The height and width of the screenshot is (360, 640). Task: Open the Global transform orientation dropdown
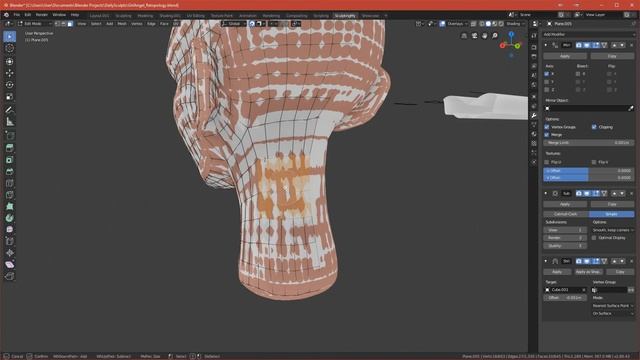[234, 24]
